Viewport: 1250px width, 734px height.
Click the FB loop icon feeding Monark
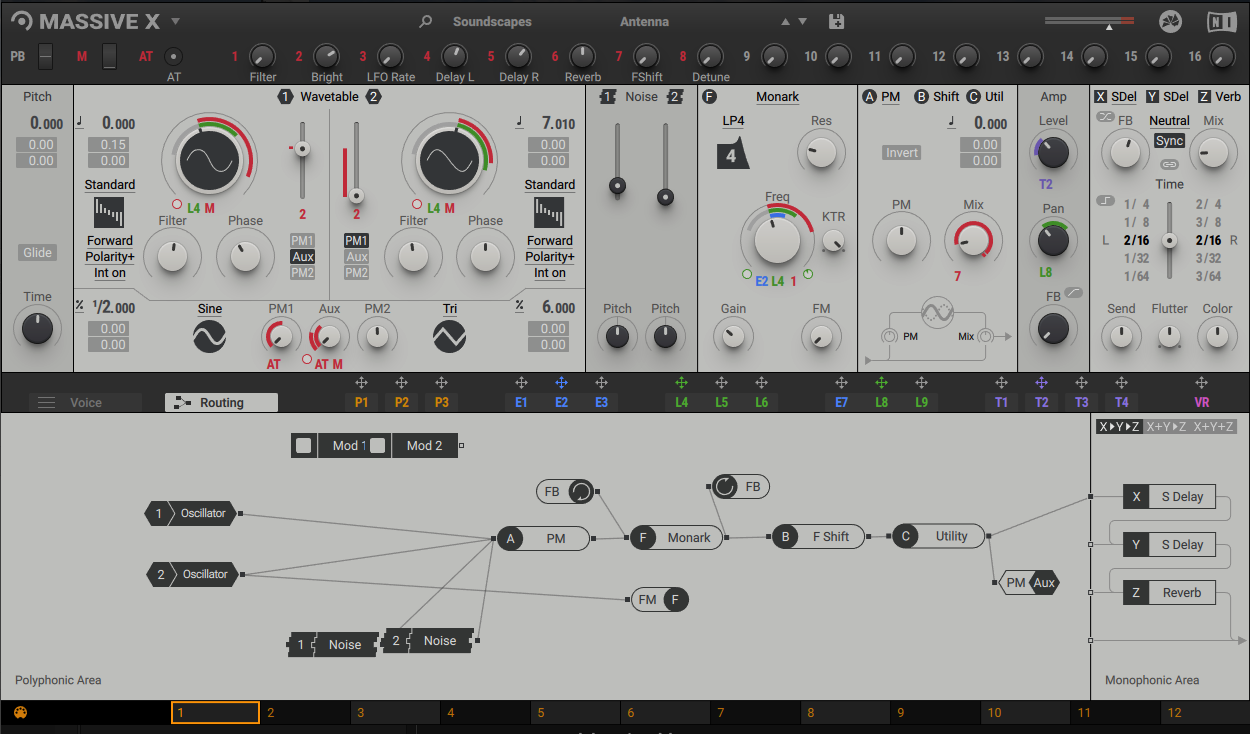point(580,491)
